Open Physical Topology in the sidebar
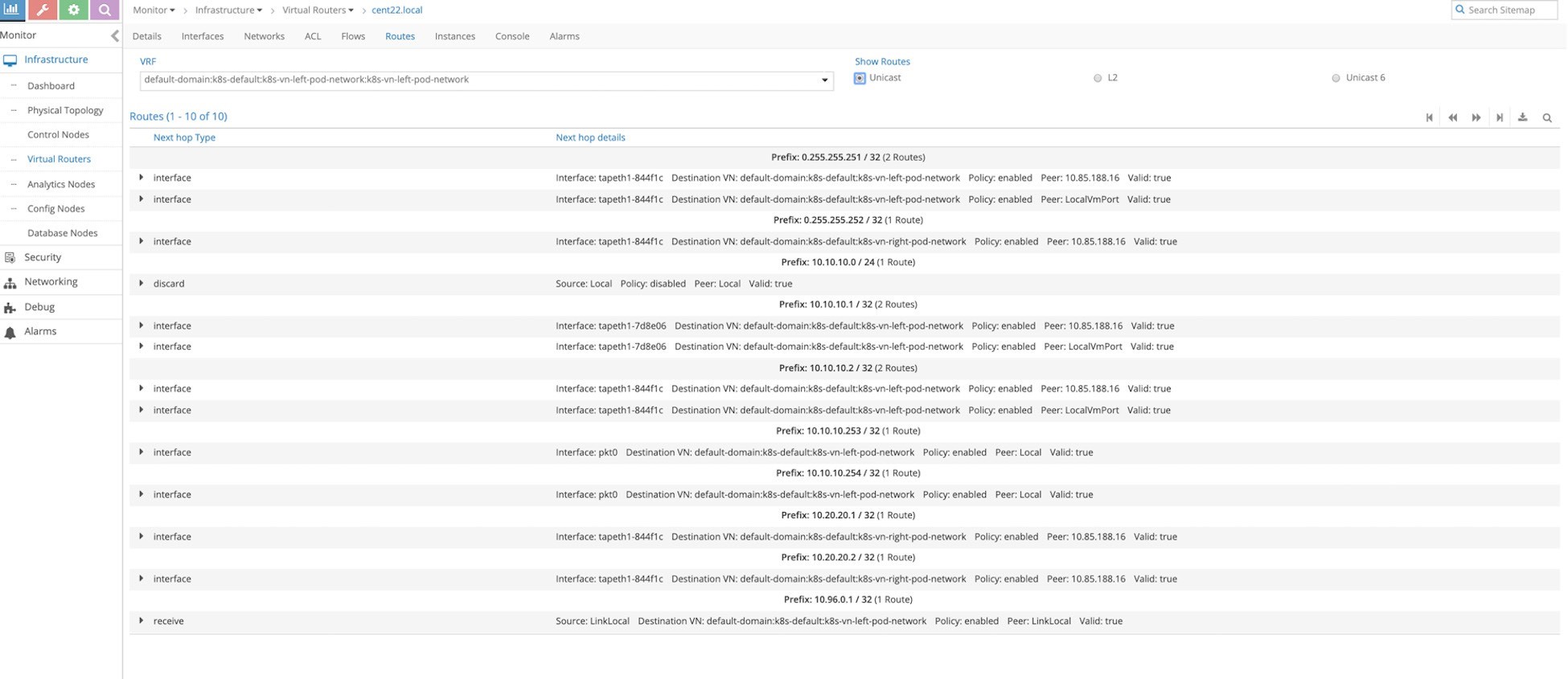Image resolution: width=1568 pixels, height=679 pixels. (65, 110)
